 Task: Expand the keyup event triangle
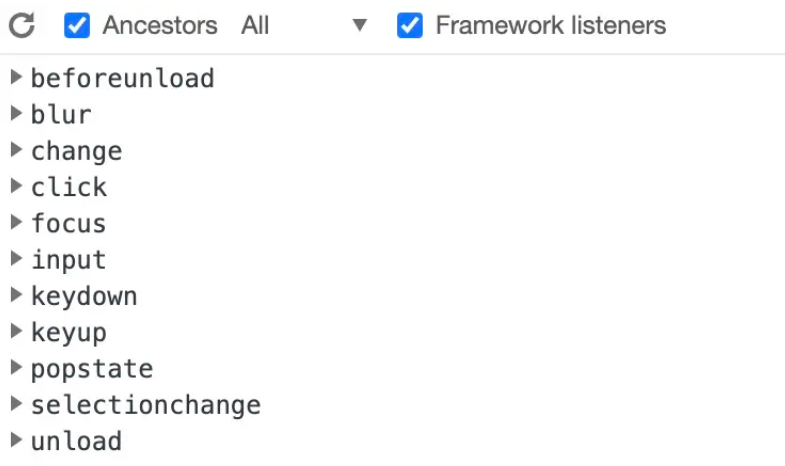point(16,331)
